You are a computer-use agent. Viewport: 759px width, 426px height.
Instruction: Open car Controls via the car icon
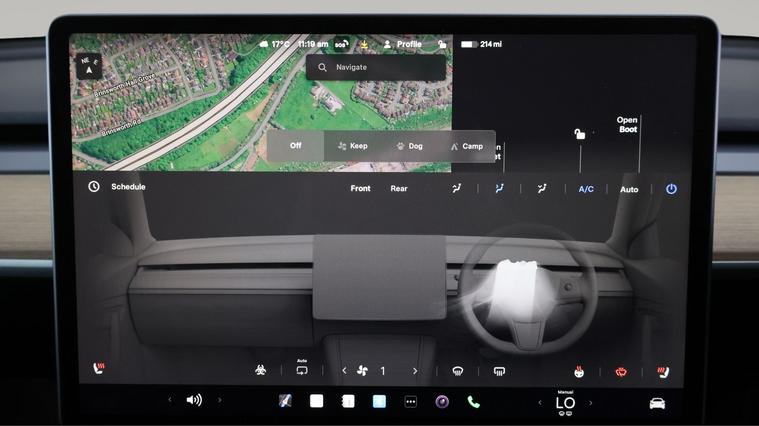click(657, 403)
